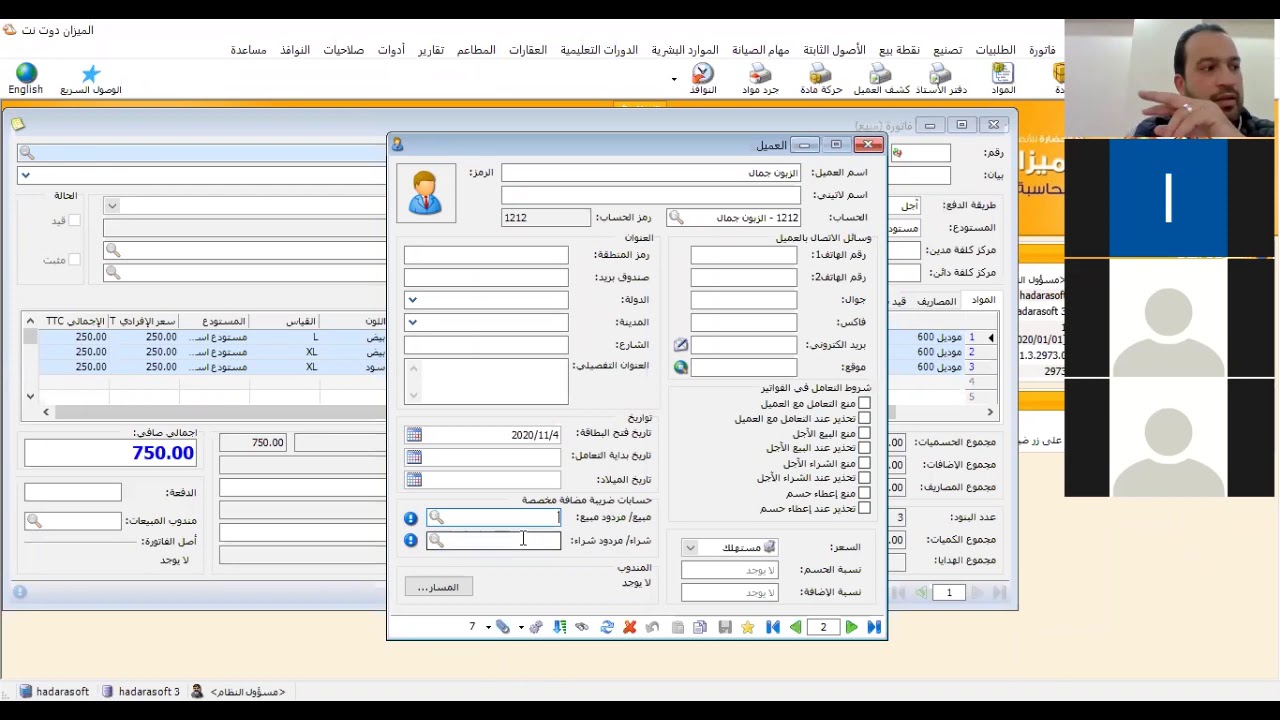Viewport: 1280px width, 720px height.
Task: Go to last record in العميل dialog
Action: [874, 628]
